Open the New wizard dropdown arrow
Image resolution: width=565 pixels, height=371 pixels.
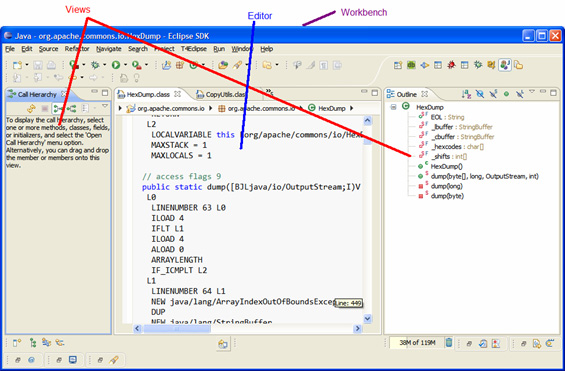(27, 65)
